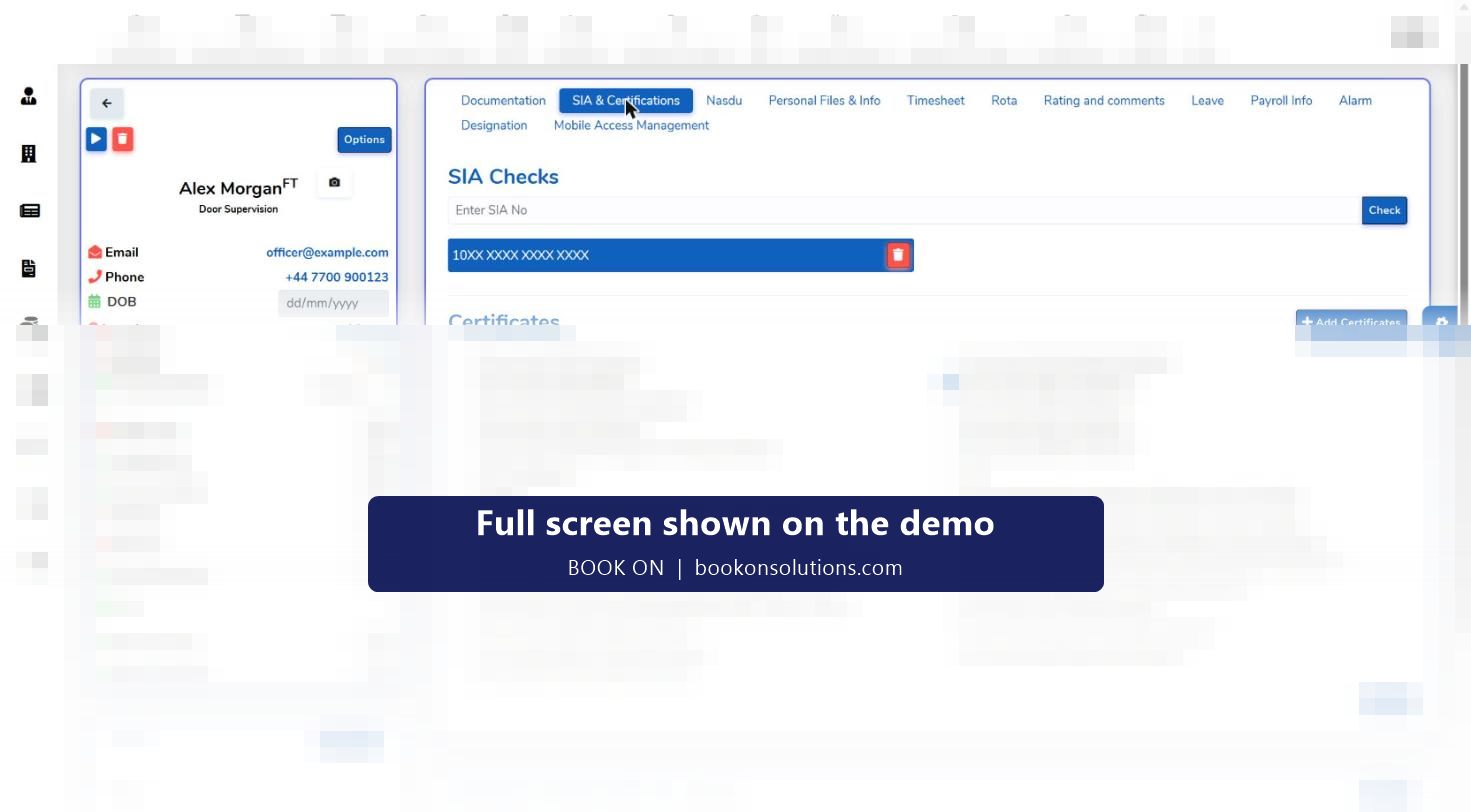Screen dimensions: 1471x812
Task: Go back using the left arrow button
Action: [x=107, y=103]
